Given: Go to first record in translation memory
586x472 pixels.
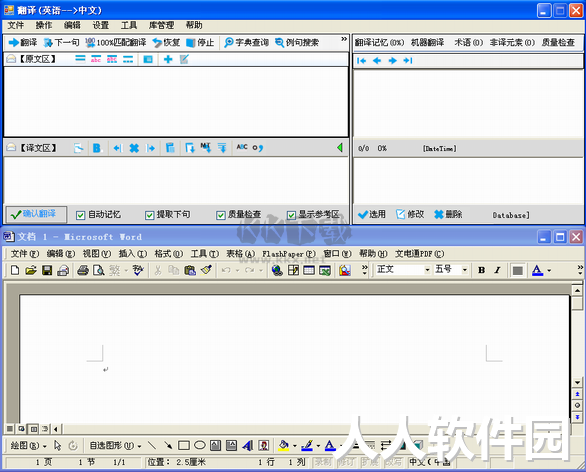Looking at the screenshot, I should (361, 61).
